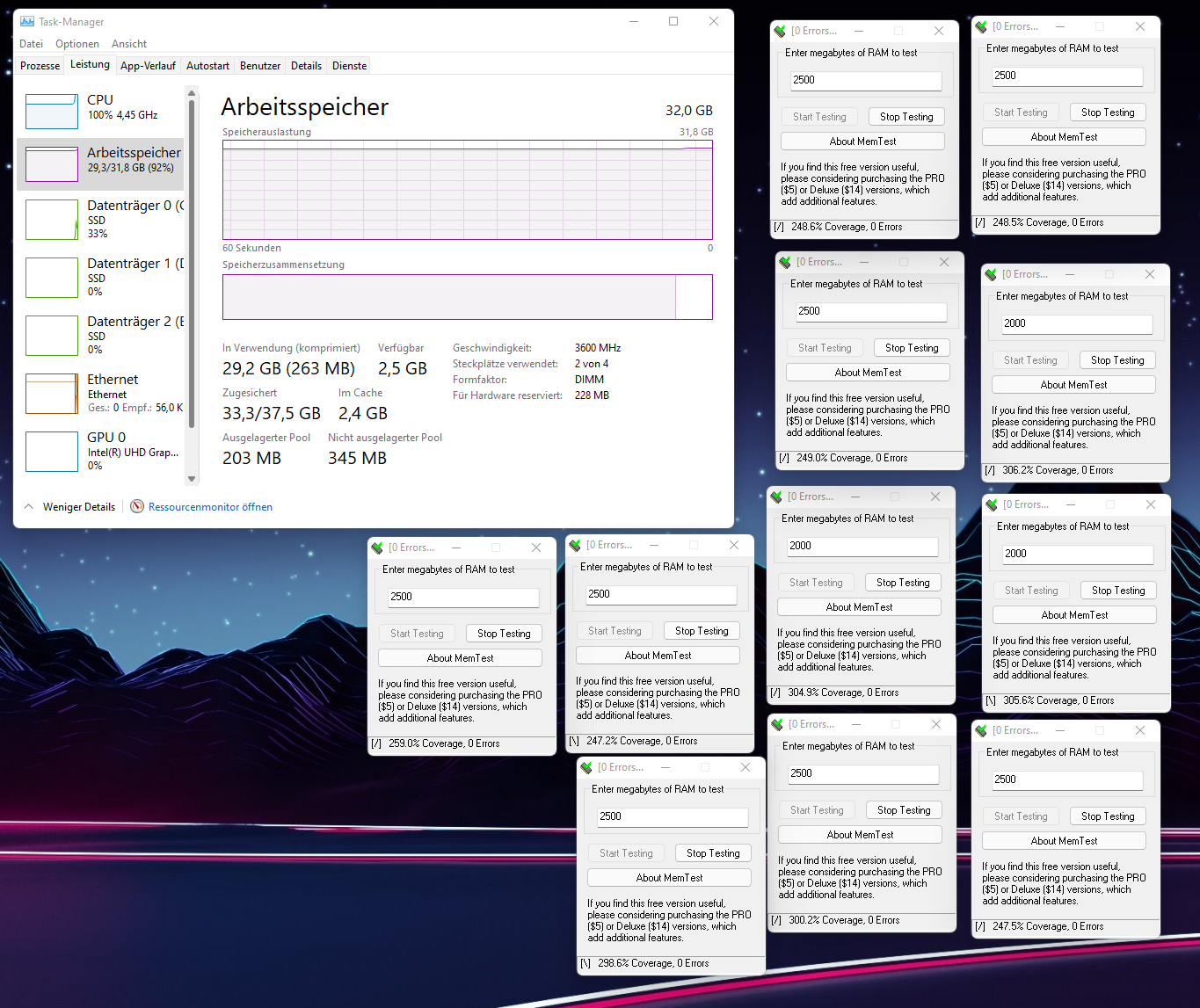Open Datenträger 2 performance view

tap(52, 336)
